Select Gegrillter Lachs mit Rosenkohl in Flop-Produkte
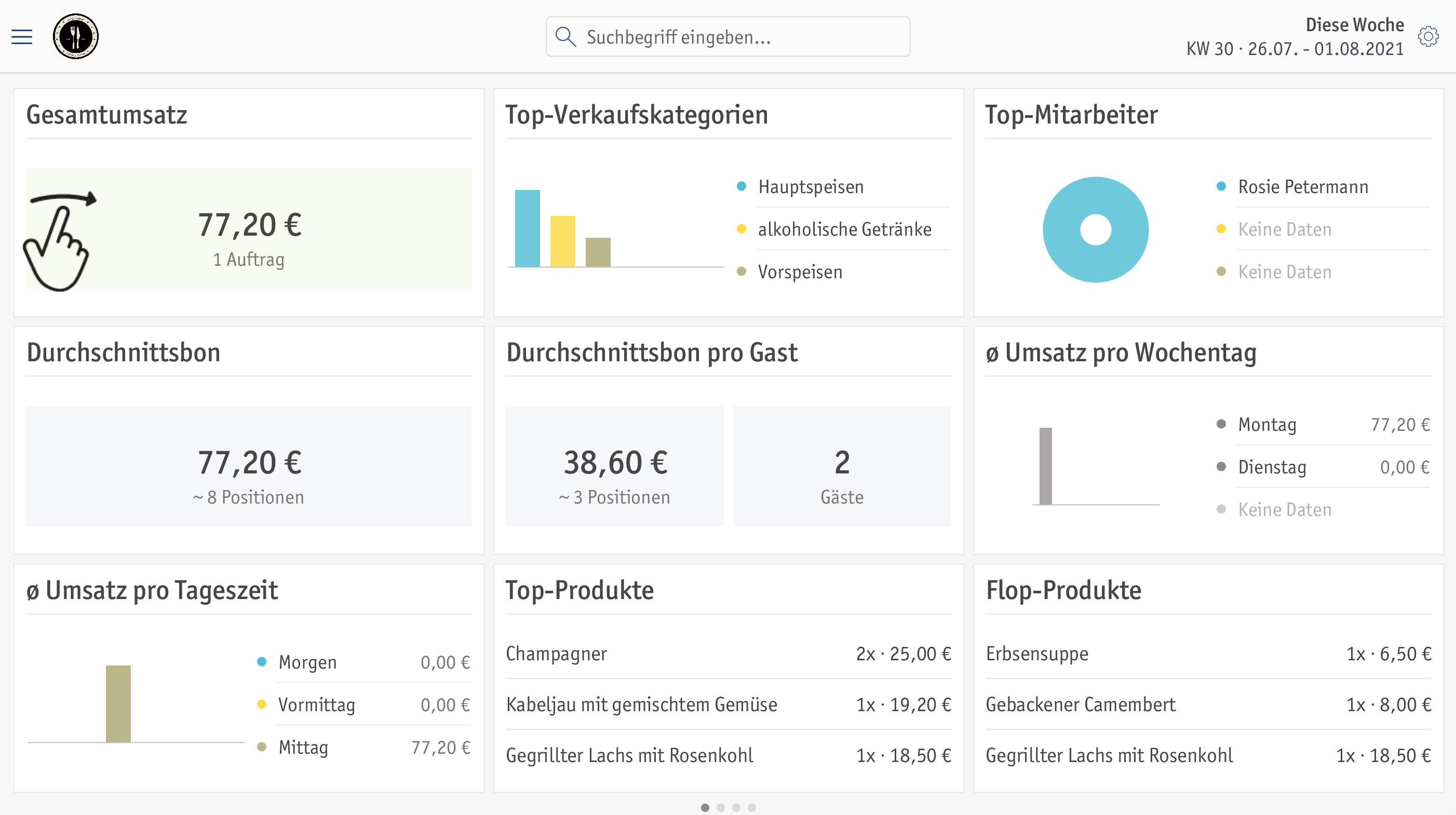 pyautogui.click(x=1208, y=755)
